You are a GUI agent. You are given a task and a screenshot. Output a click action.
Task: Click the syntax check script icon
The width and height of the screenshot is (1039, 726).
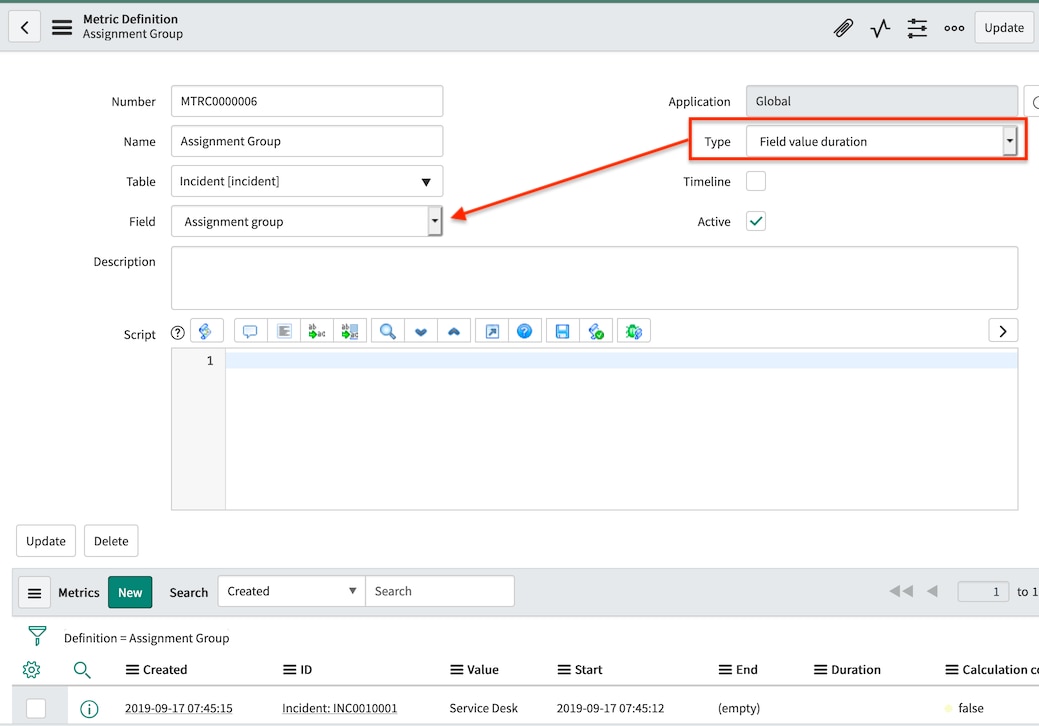tap(596, 331)
